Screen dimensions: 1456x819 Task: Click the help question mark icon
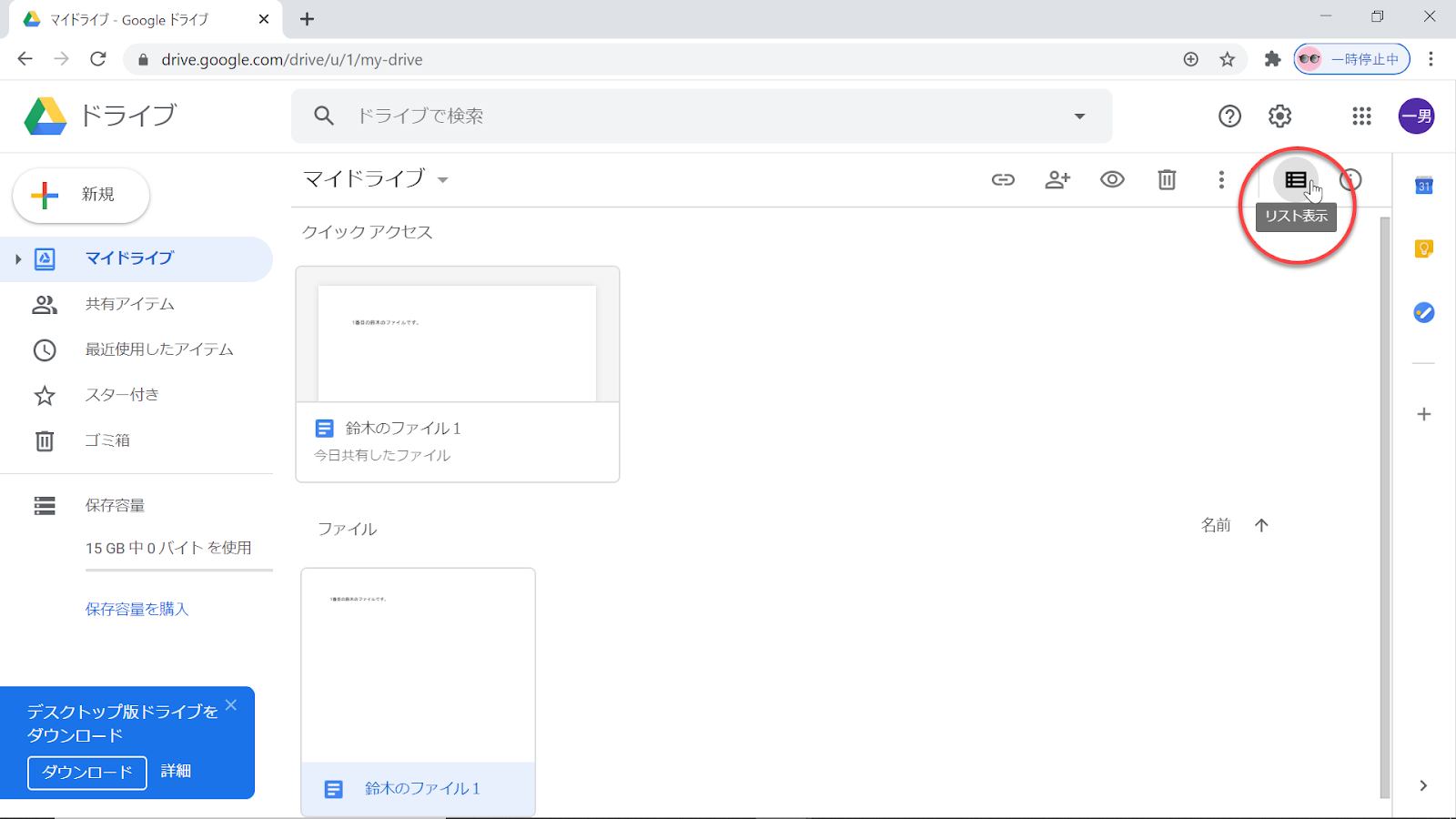1229,116
